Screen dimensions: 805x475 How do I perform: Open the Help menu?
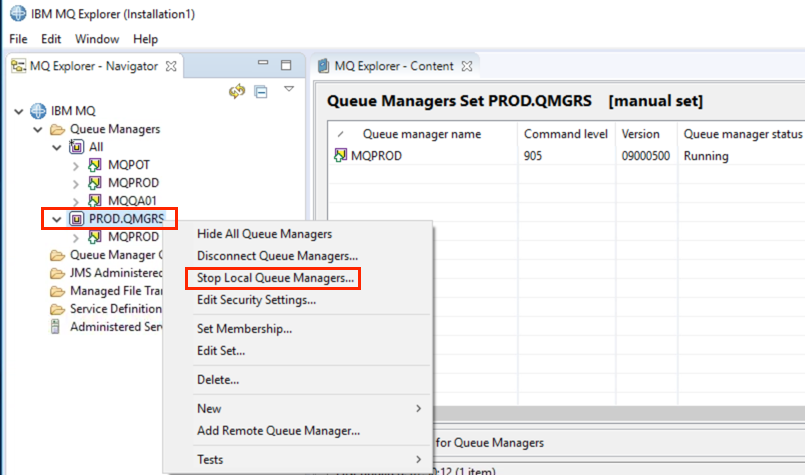[x=145, y=39]
